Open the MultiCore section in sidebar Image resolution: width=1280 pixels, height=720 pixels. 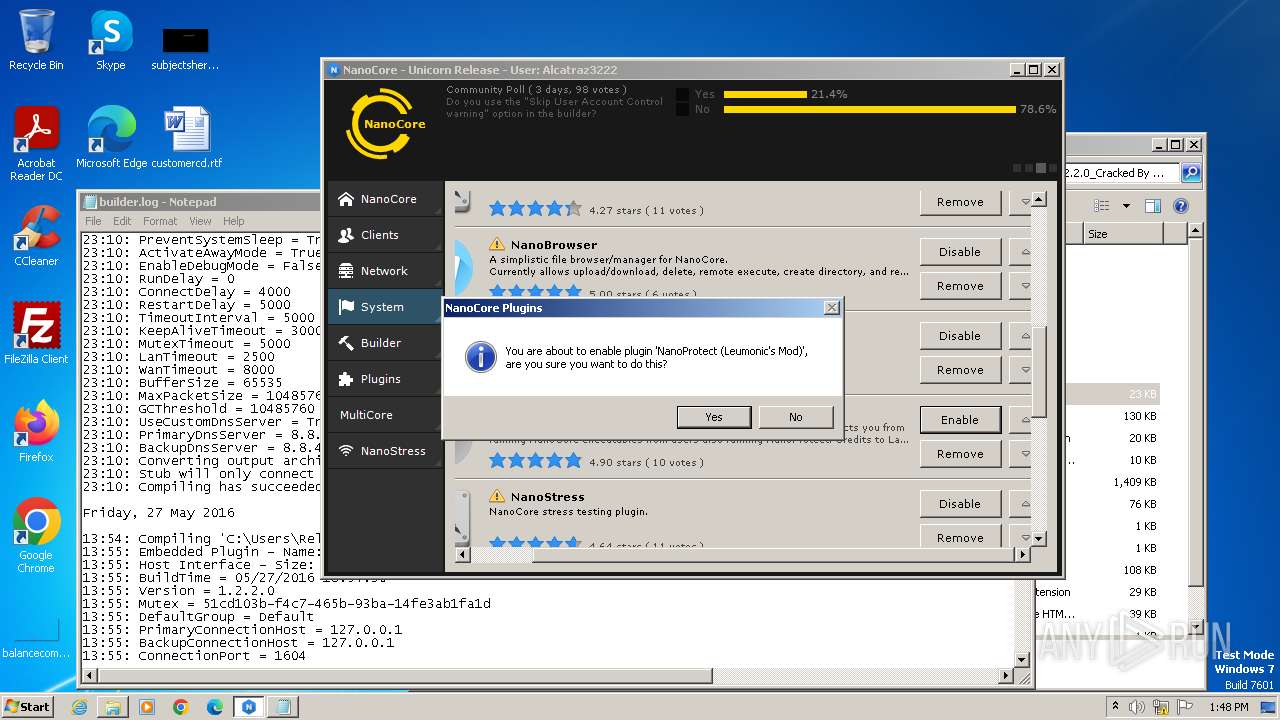coord(385,415)
